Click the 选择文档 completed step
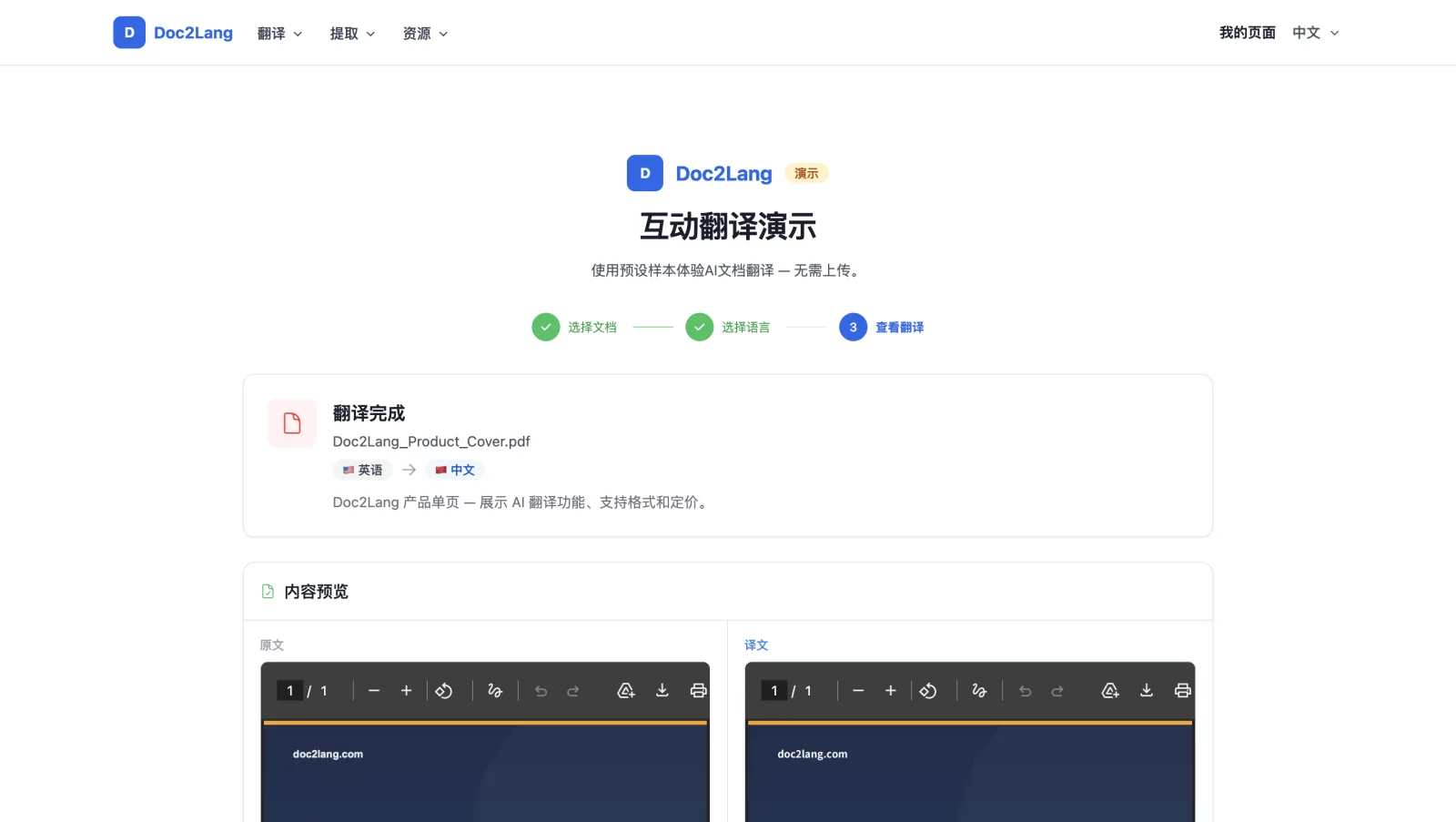This screenshot has height=822, width=1456. 574,327
